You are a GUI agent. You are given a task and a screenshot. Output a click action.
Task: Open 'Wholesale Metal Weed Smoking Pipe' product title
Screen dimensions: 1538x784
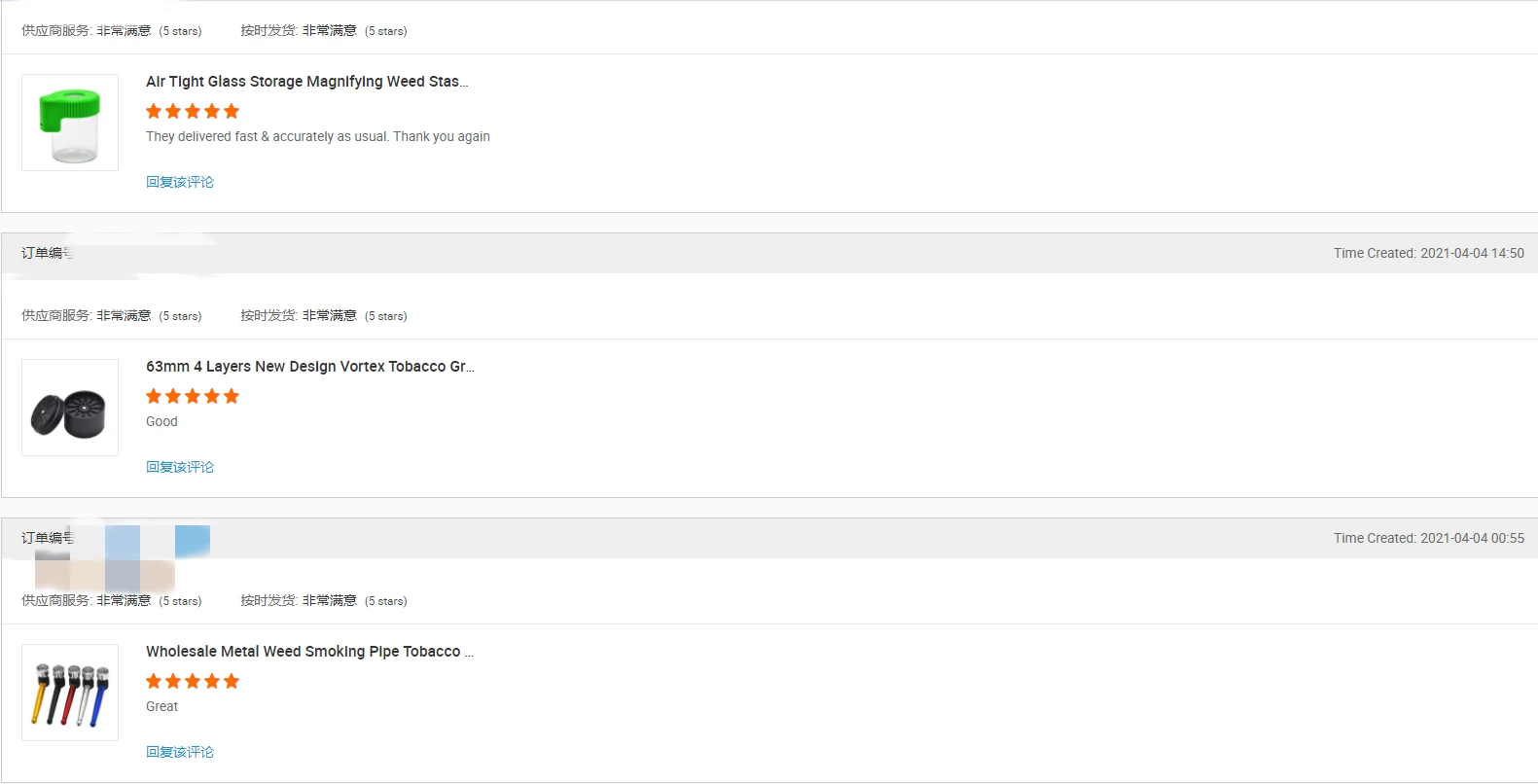308,652
